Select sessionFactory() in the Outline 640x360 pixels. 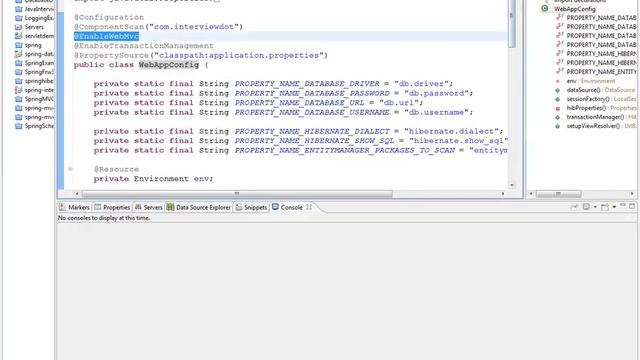[601, 99]
